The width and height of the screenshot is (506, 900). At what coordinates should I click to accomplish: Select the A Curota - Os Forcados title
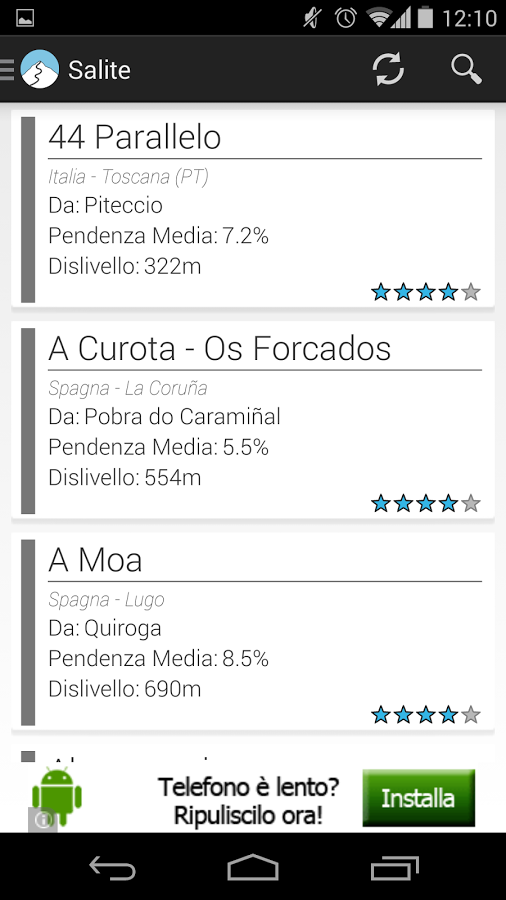click(220, 348)
